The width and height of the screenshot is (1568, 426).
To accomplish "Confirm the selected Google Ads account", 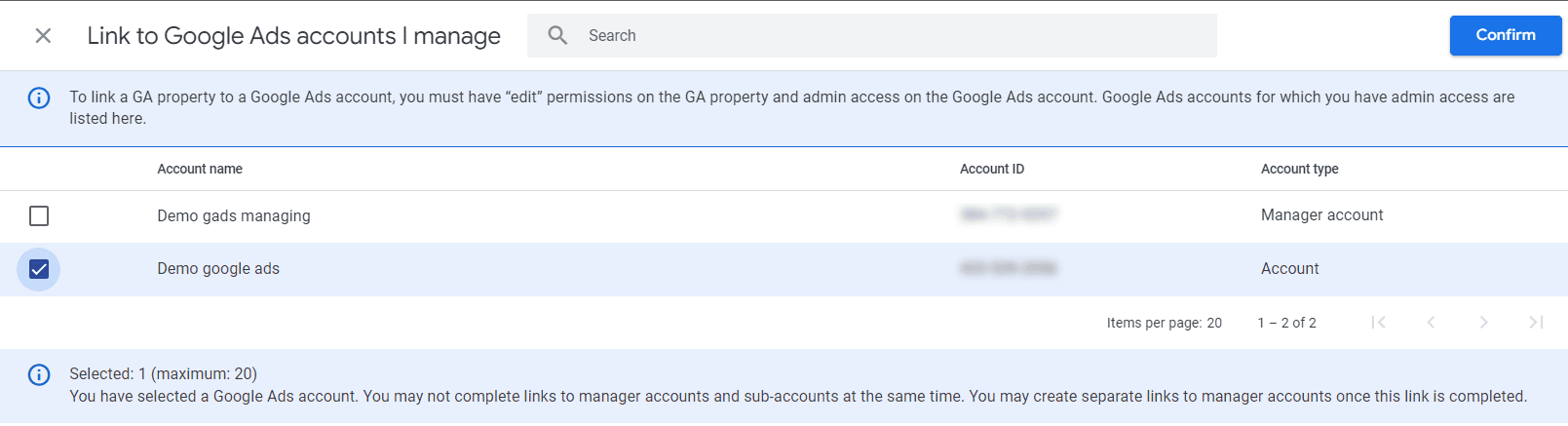I will point(1505,35).
